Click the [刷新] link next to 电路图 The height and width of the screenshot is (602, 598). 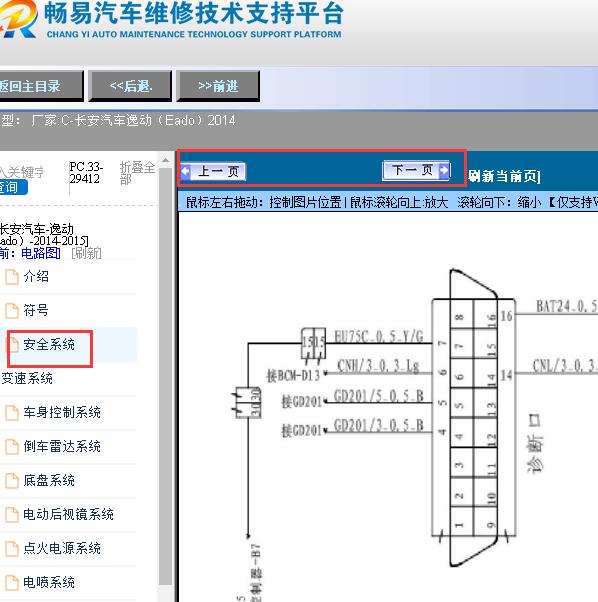coord(86,253)
